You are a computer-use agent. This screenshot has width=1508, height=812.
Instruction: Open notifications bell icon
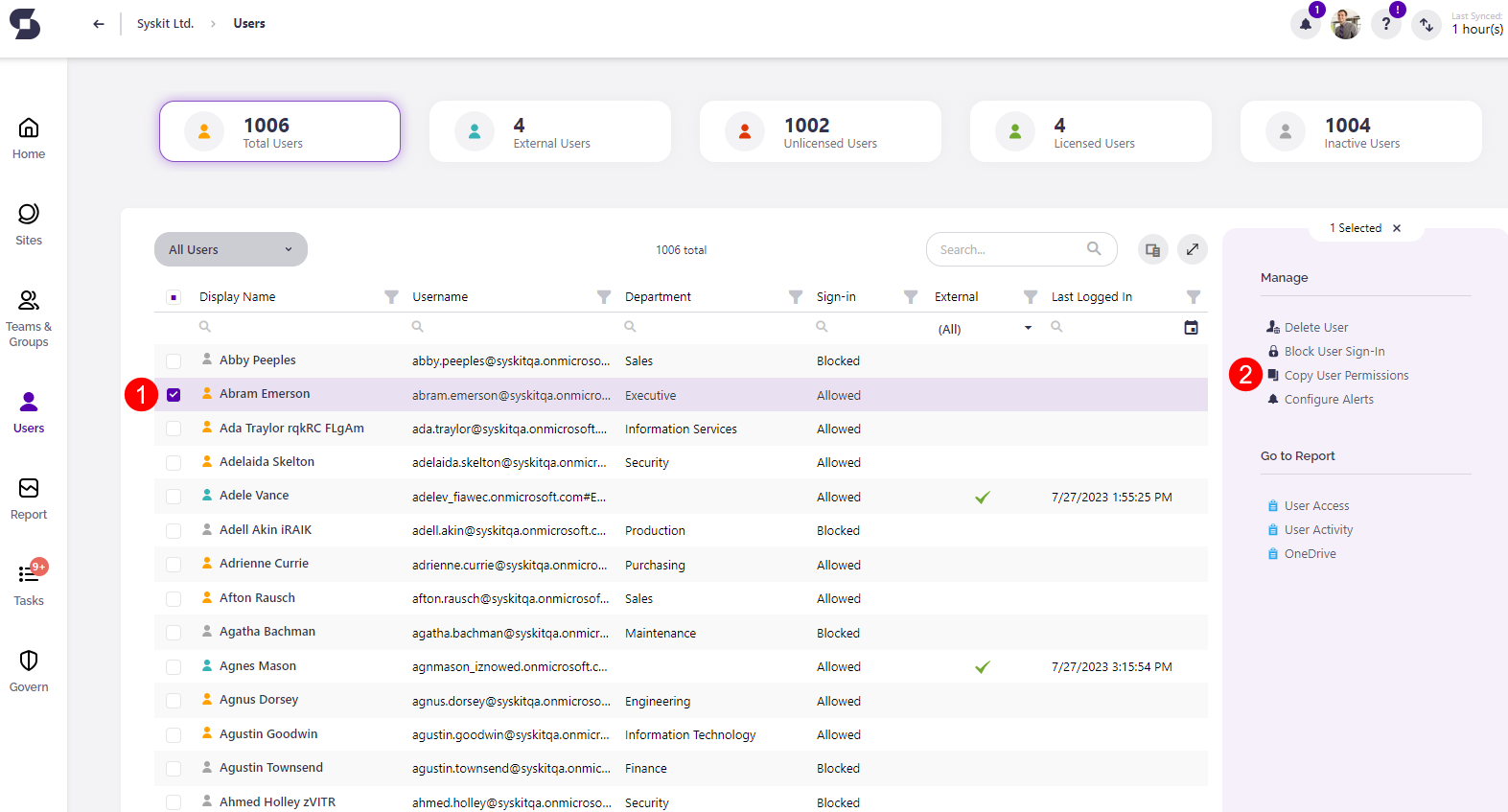pyautogui.click(x=1306, y=24)
